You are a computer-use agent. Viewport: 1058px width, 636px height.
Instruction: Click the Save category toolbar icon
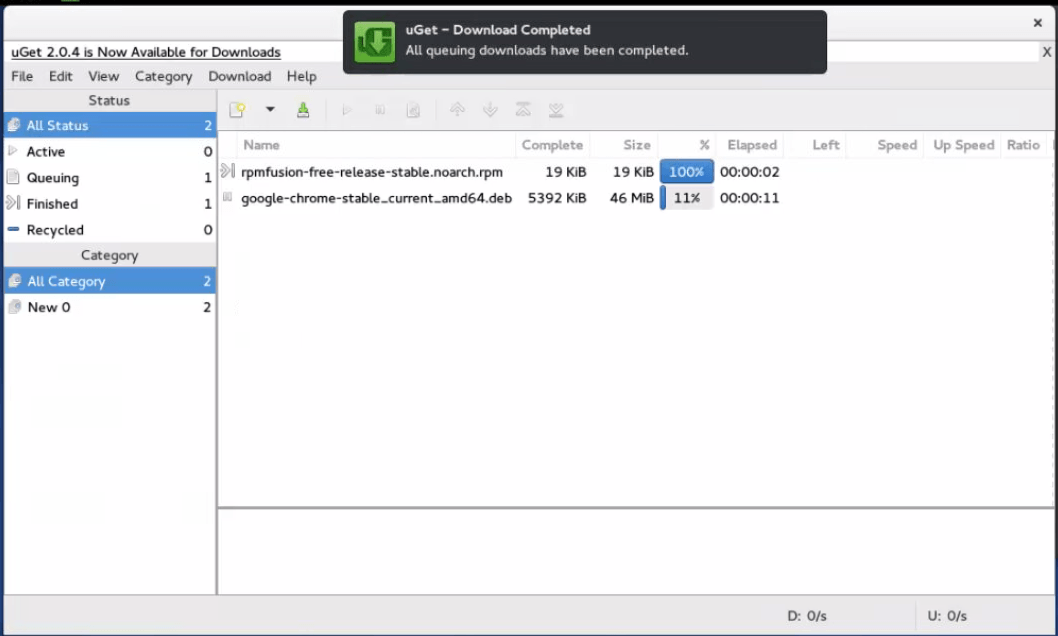click(303, 110)
